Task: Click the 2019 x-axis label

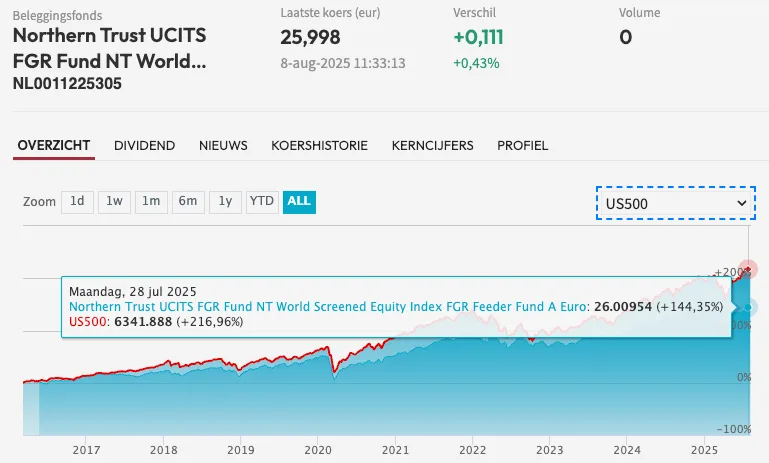Action: 241,450
